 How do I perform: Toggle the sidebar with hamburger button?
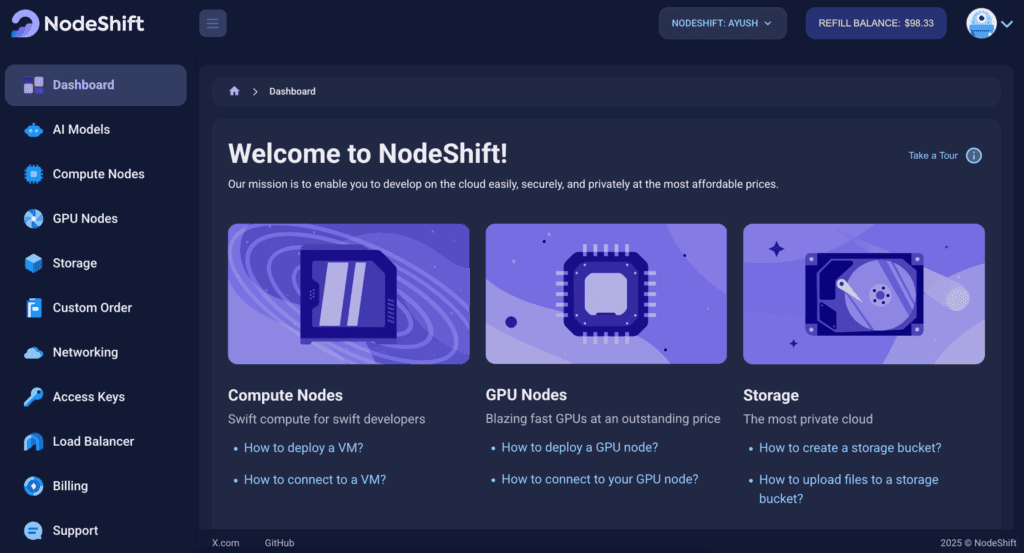[x=213, y=23]
